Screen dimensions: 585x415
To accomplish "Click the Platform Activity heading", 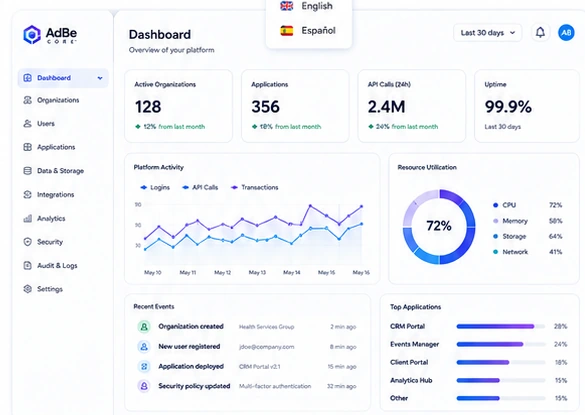I will [159, 167].
